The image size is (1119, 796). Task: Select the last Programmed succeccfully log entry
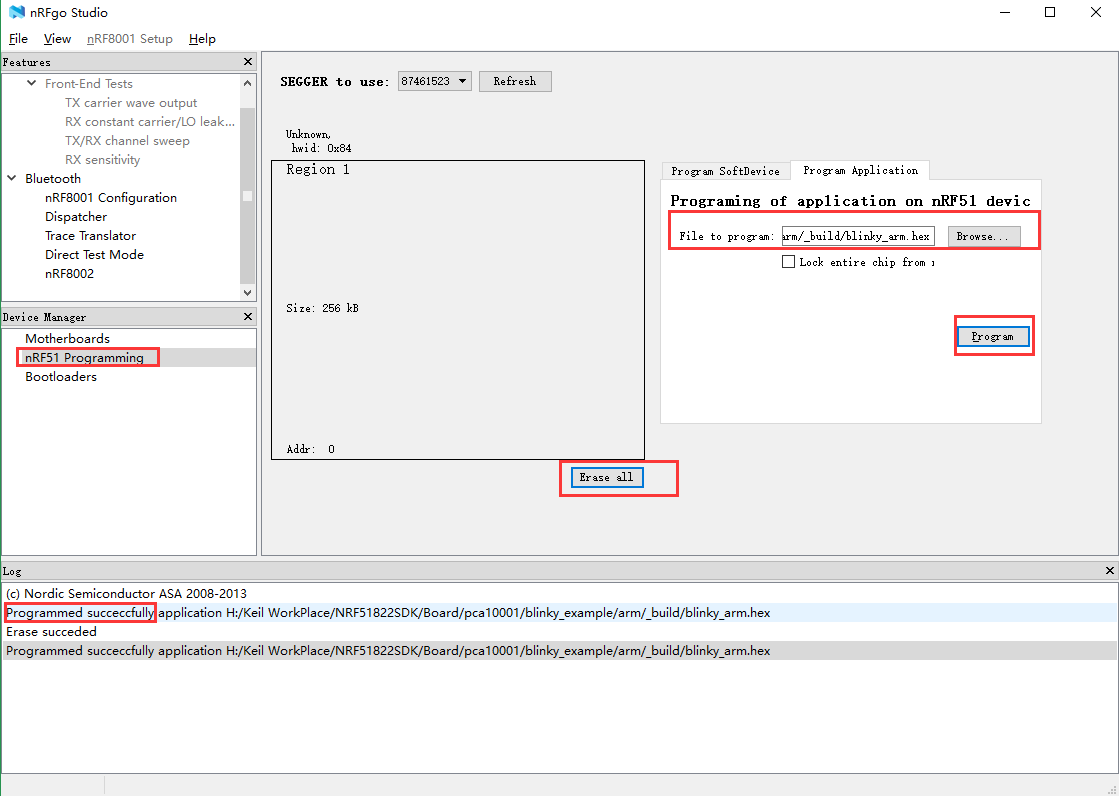click(x=560, y=650)
